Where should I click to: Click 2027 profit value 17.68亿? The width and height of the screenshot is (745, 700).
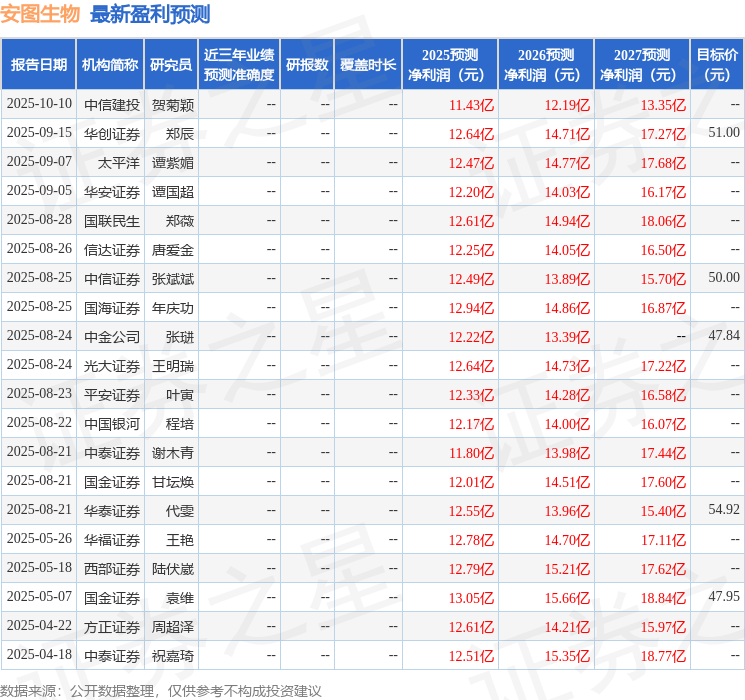663,163
